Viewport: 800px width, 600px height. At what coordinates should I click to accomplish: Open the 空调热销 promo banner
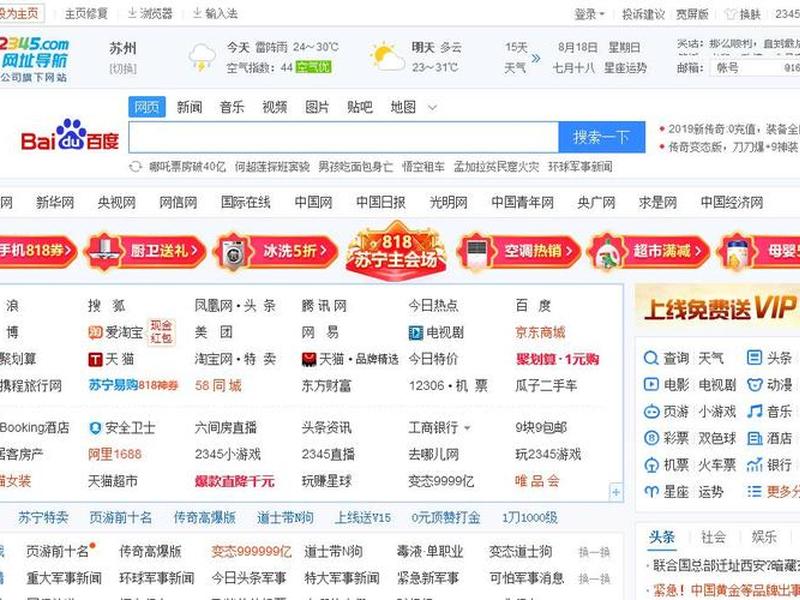[x=518, y=251]
